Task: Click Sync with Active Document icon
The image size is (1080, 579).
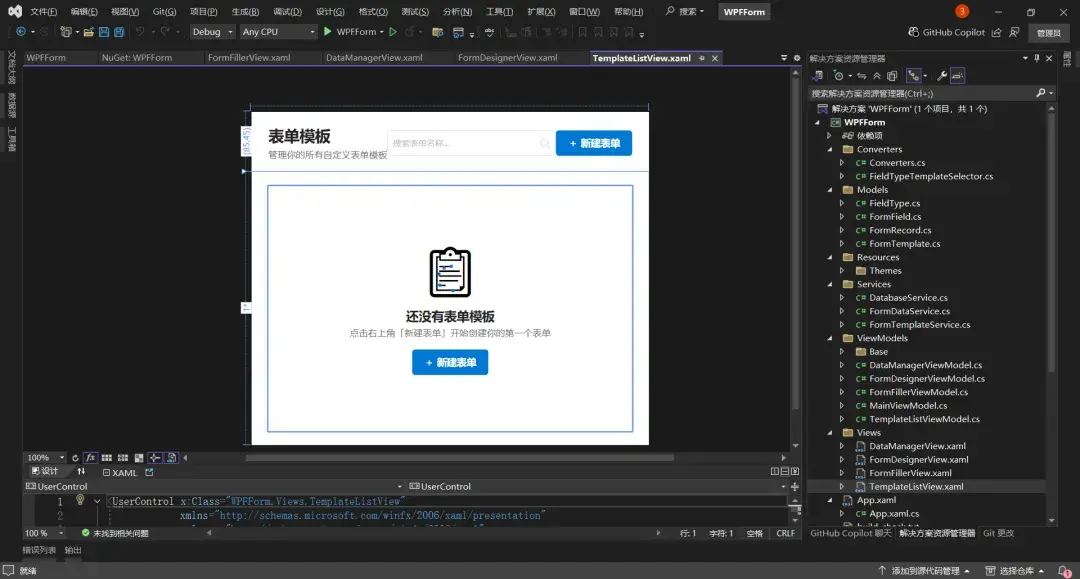Action: pos(862,76)
